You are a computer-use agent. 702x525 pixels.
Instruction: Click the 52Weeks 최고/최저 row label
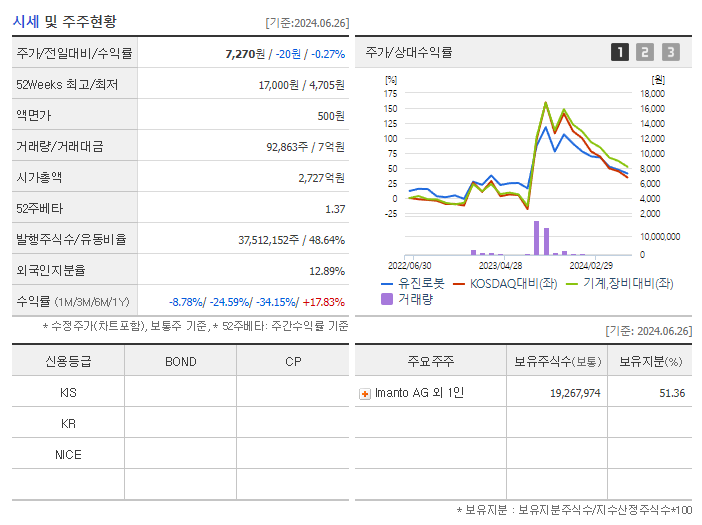click(67, 85)
